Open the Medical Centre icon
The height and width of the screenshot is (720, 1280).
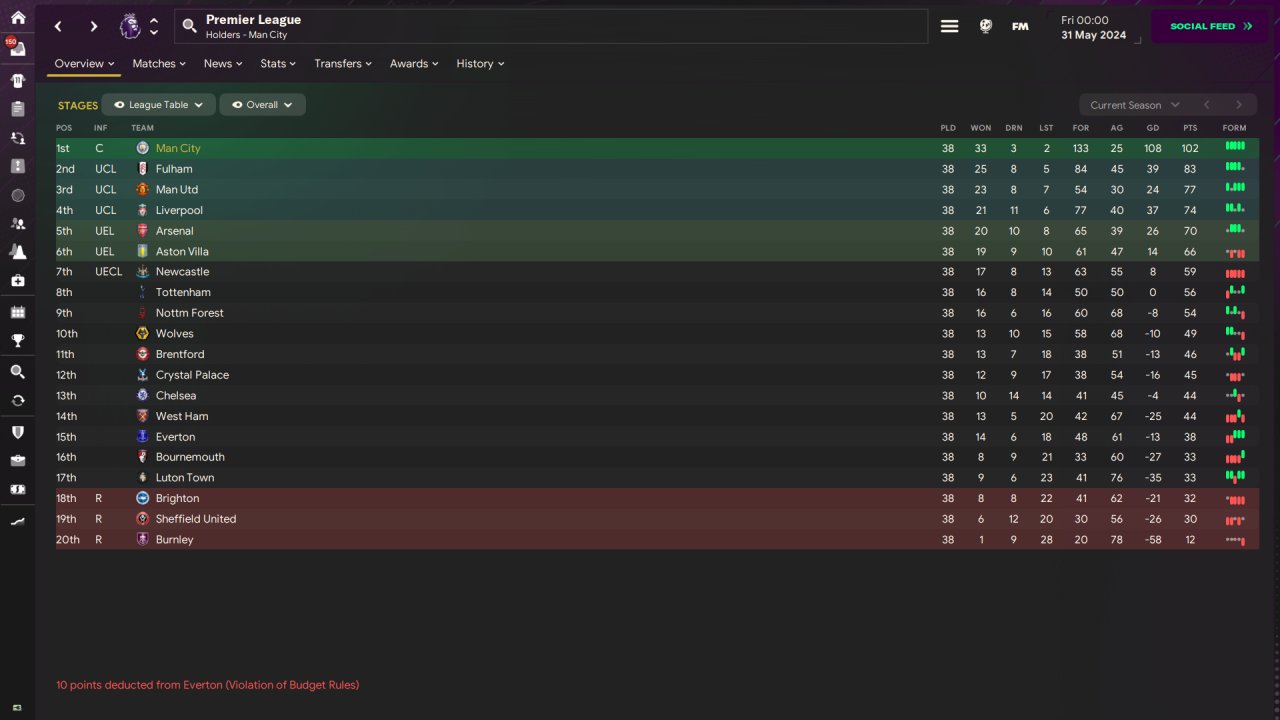(18, 280)
